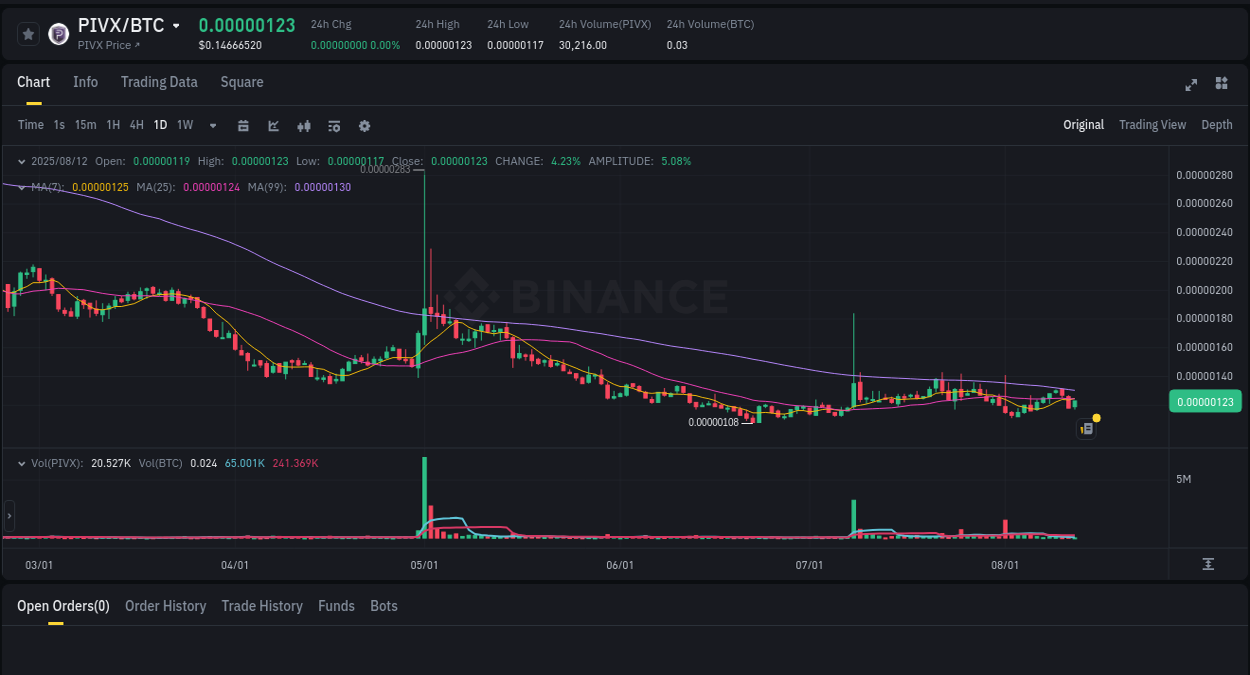Click the last trade marker icon near price
This screenshot has height=675, width=1250.
pos(1087,428)
